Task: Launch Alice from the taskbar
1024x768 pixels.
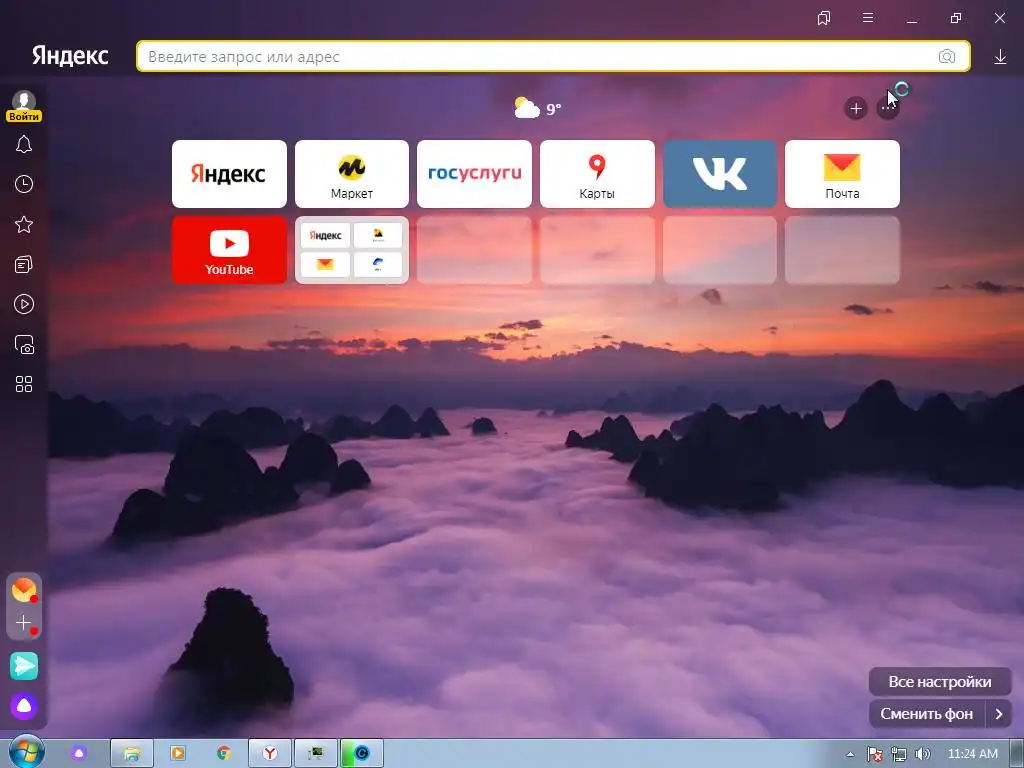Action: click(x=79, y=754)
